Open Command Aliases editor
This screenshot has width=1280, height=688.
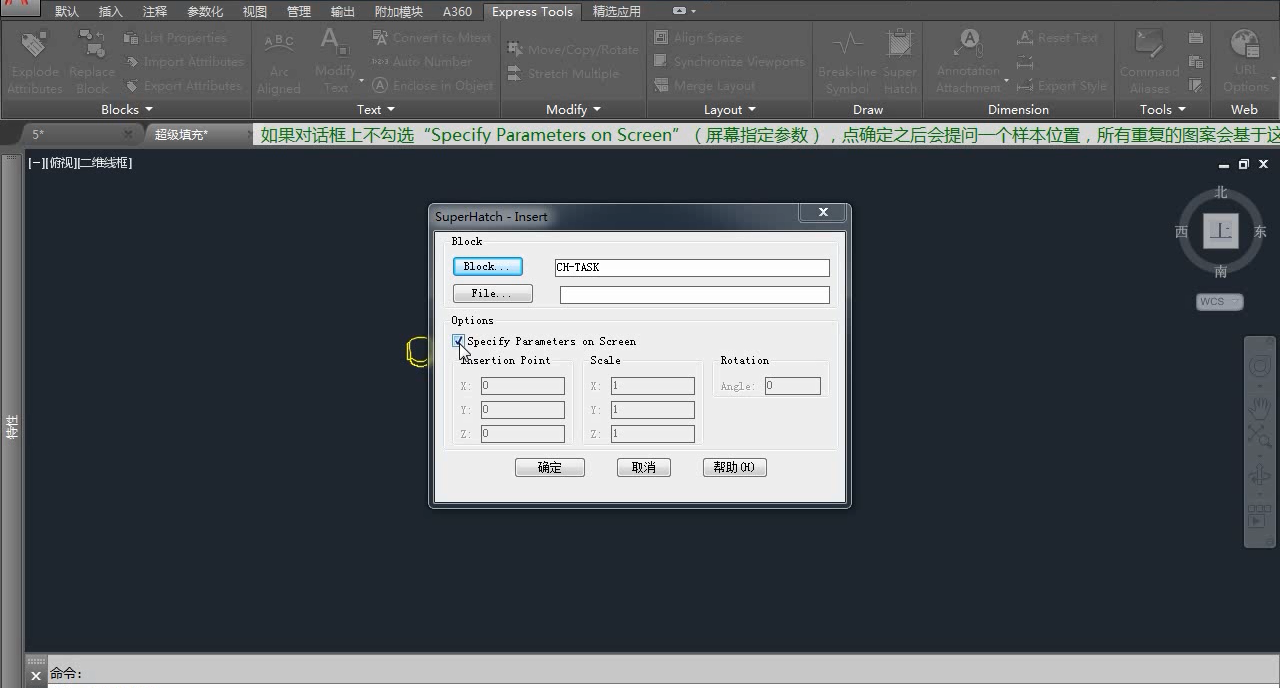coord(1149,62)
